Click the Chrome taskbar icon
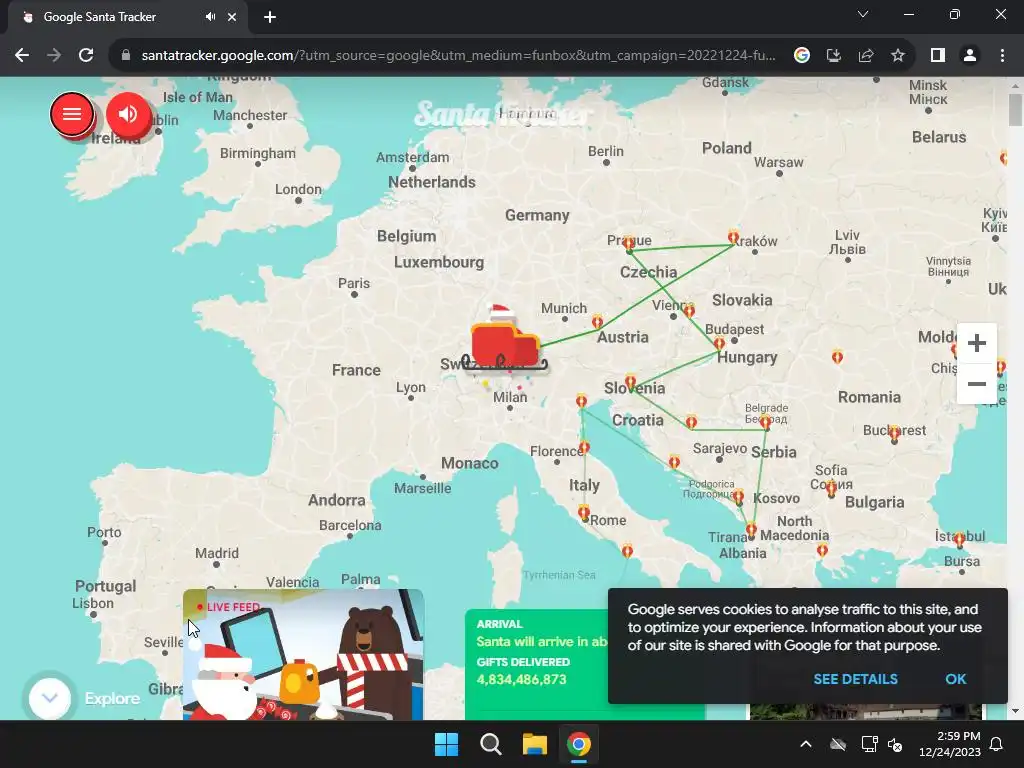 click(x=579, y=744)
